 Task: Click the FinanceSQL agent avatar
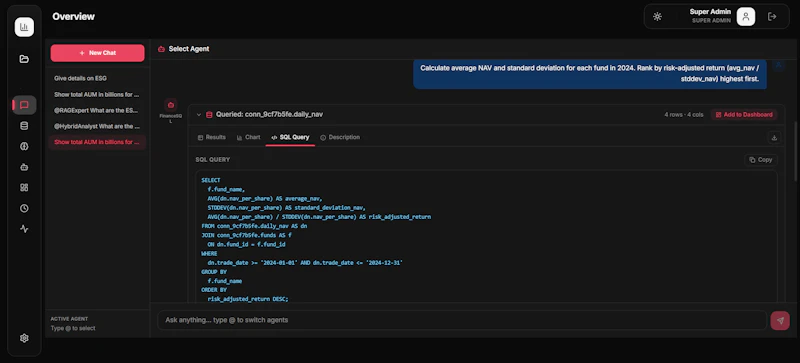coord(171,105)
